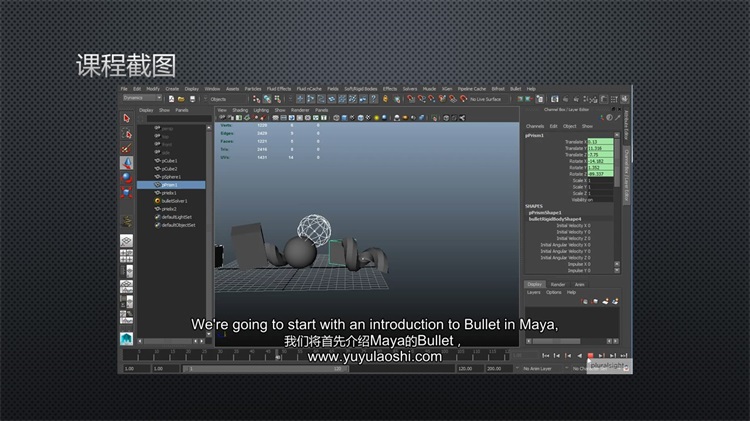Image resolution: width=750 pixels, height=421 pixels.
Task: Click the Translate X value field
Action: point(600,142)
